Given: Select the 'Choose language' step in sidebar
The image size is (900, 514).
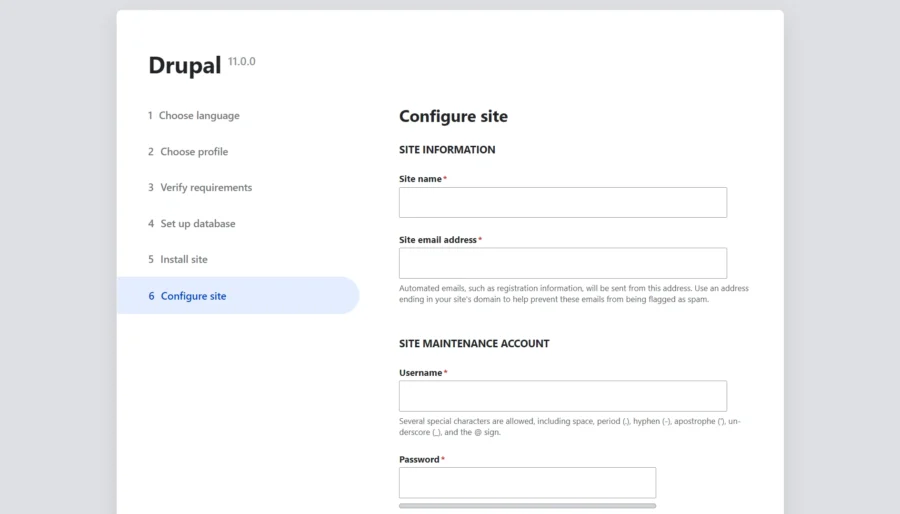Looking at the screenshot, I should coord(193,115).
